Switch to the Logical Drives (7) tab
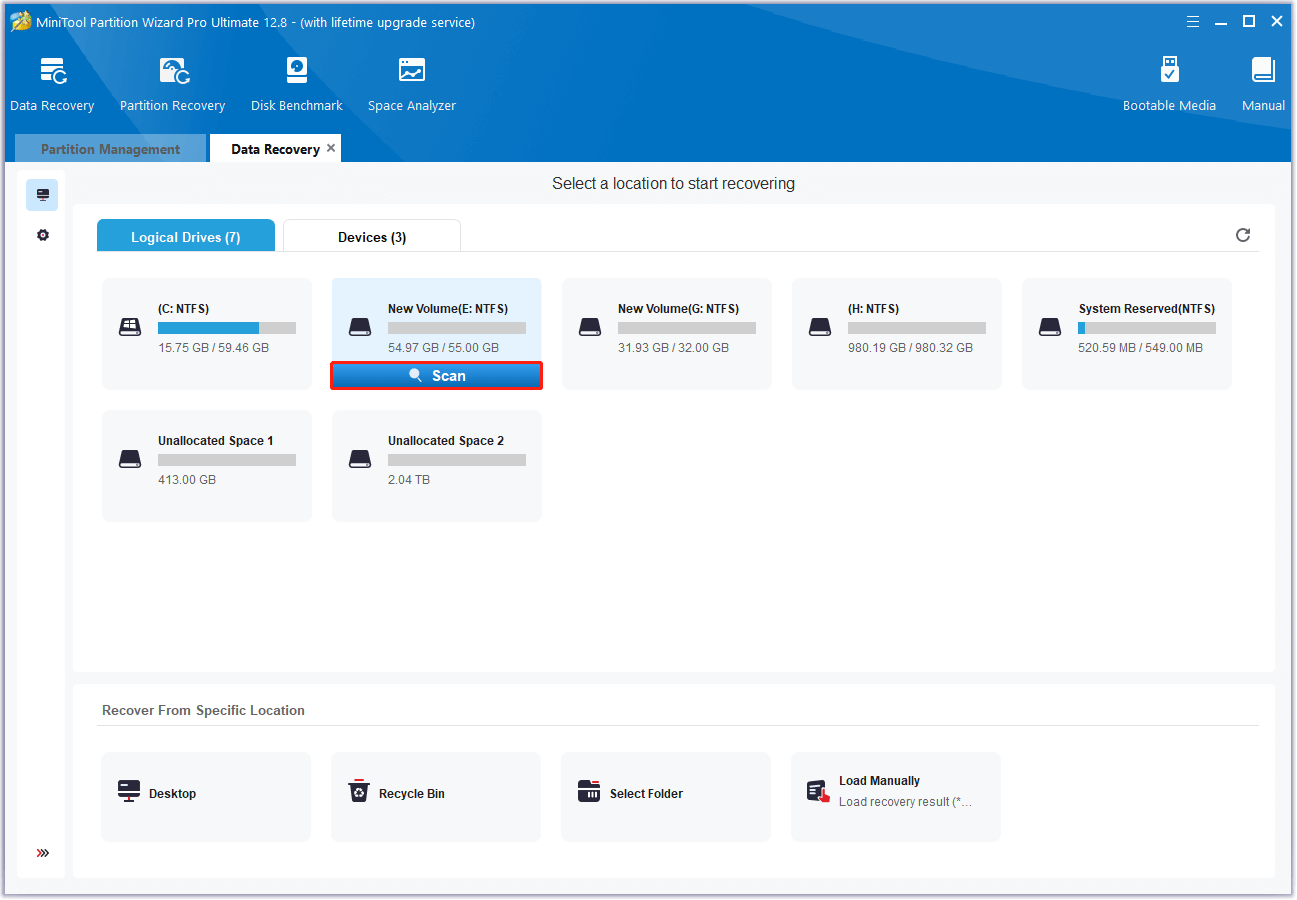The height and width of the screenshot is (900, 1297). point(186,236)
